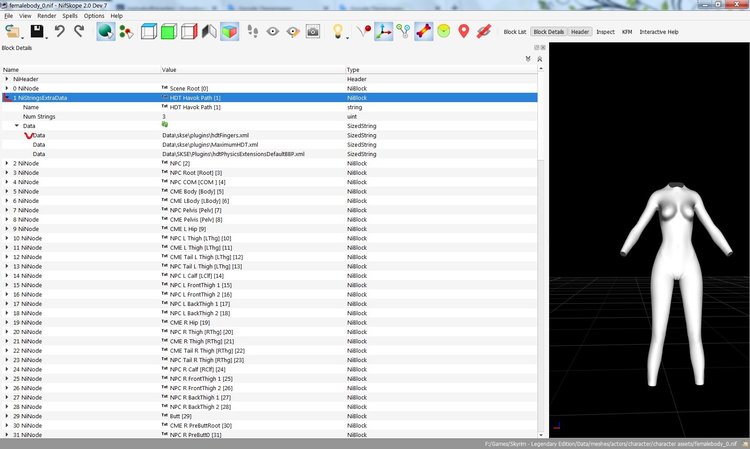Click the green array update icon in Data row
This screenshot has width=750, height=449.
165,124
